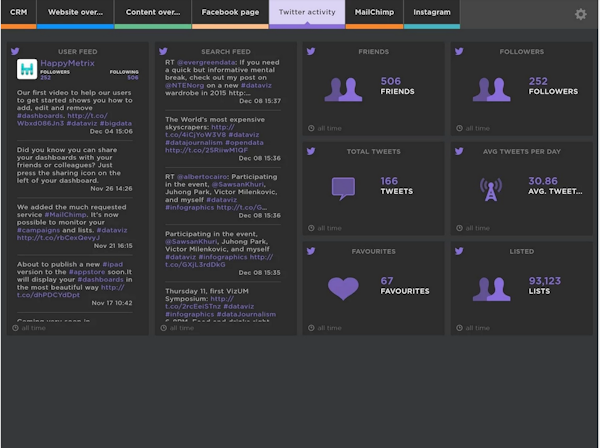Screen dimensions: 600x448
Task: Open the #ipad hashtag link
Action: tap(112, 264)
